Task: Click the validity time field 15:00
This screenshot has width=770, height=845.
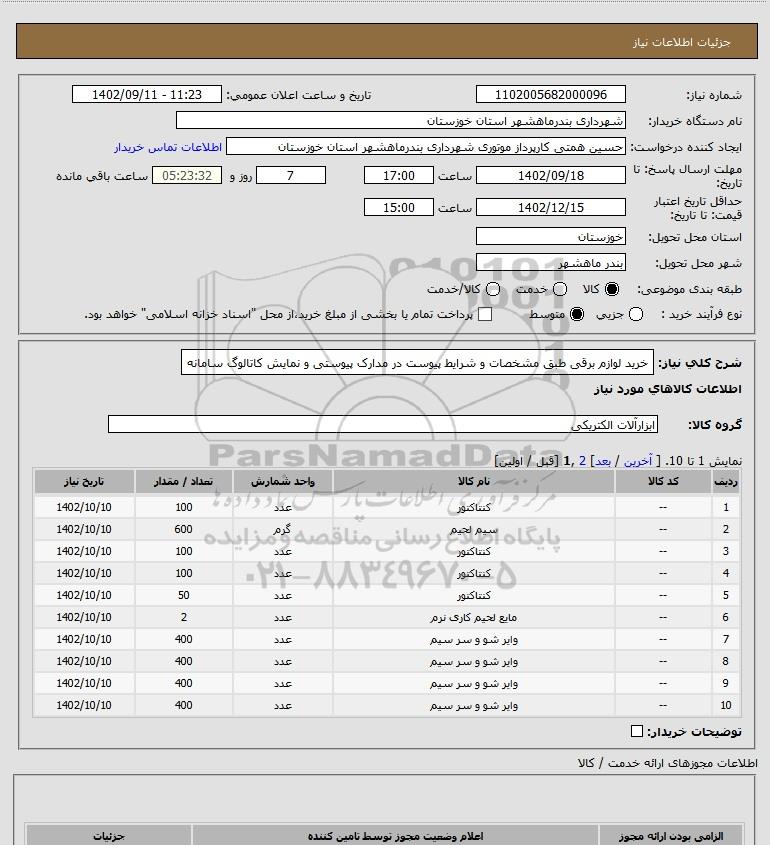Action: (x=399, y=207)
